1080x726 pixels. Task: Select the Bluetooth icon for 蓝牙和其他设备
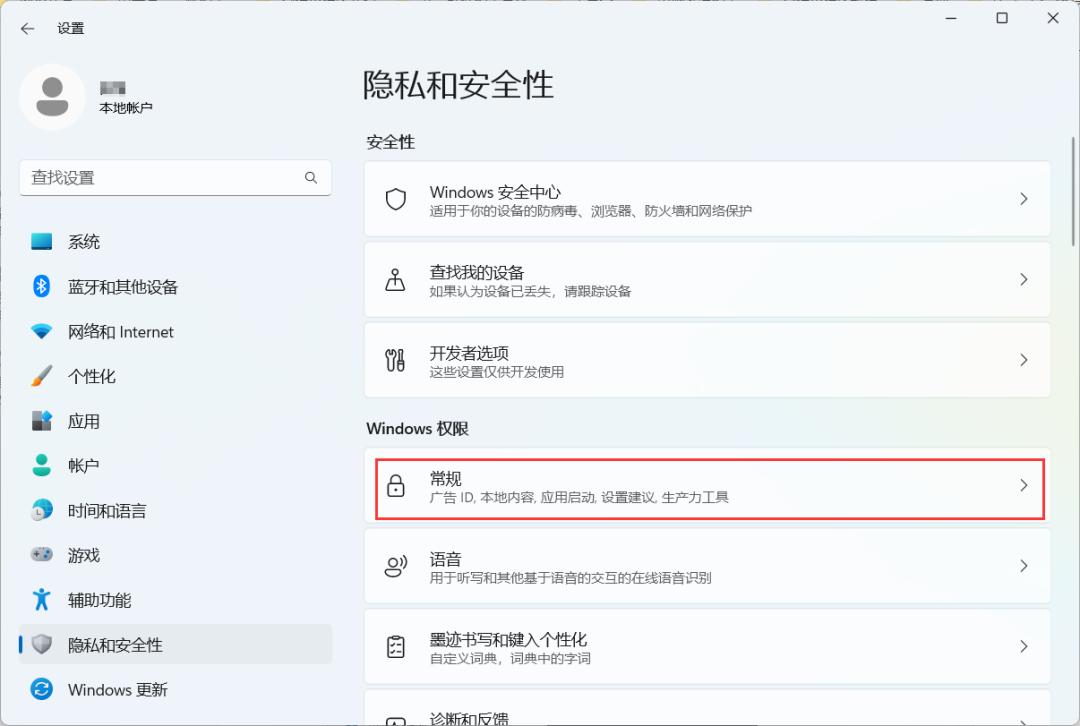pyautogui.click(x=41, y=286)
